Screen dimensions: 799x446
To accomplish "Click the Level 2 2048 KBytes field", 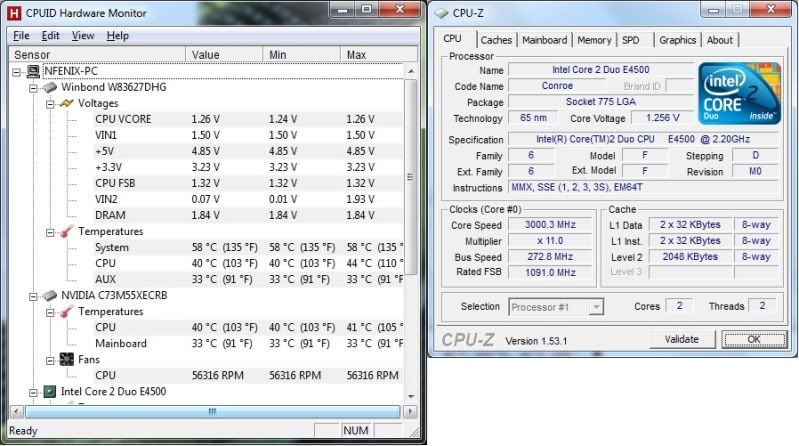I will [690, 257].
